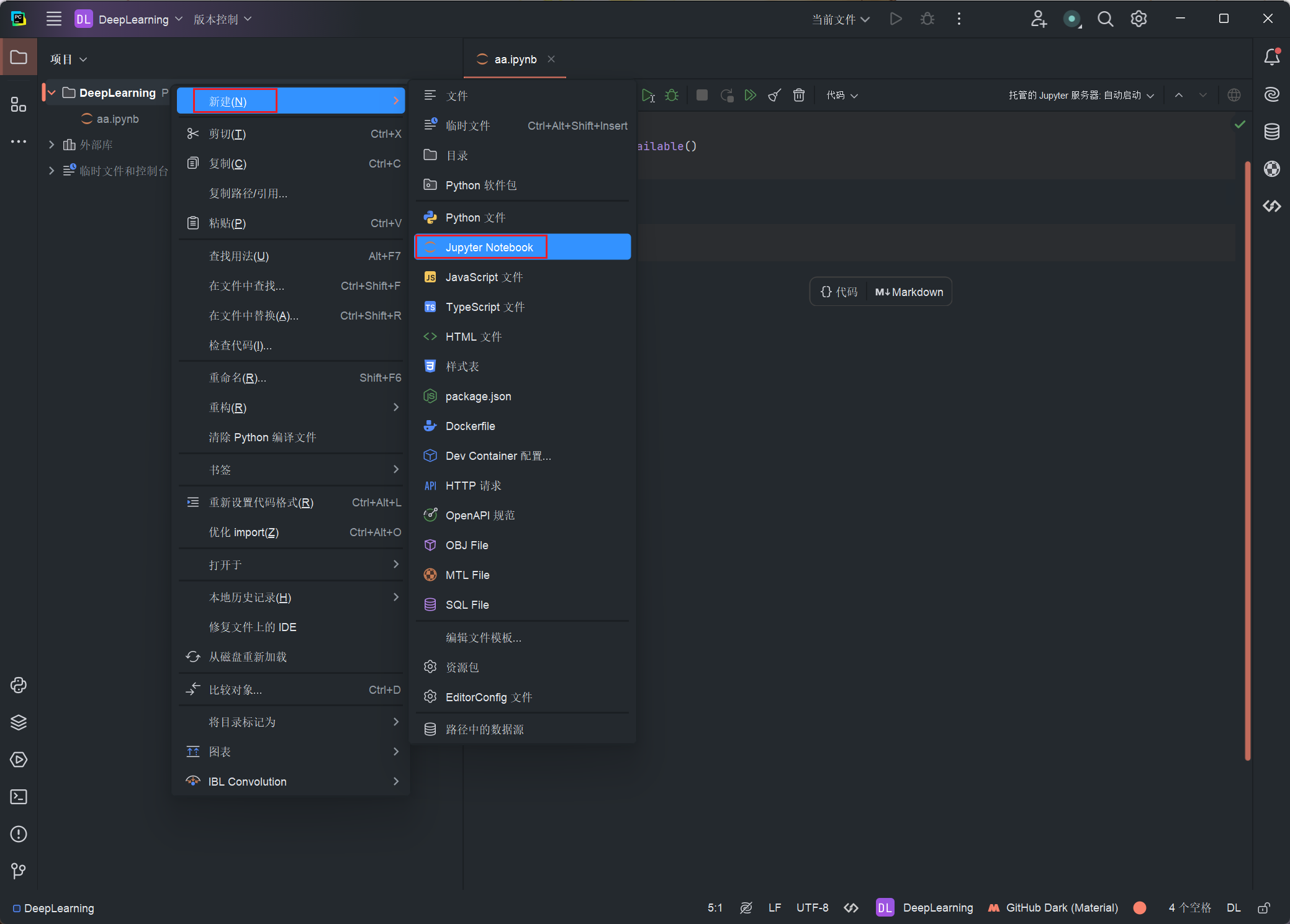Open the IBL Convolution submenu

[291, 781]
